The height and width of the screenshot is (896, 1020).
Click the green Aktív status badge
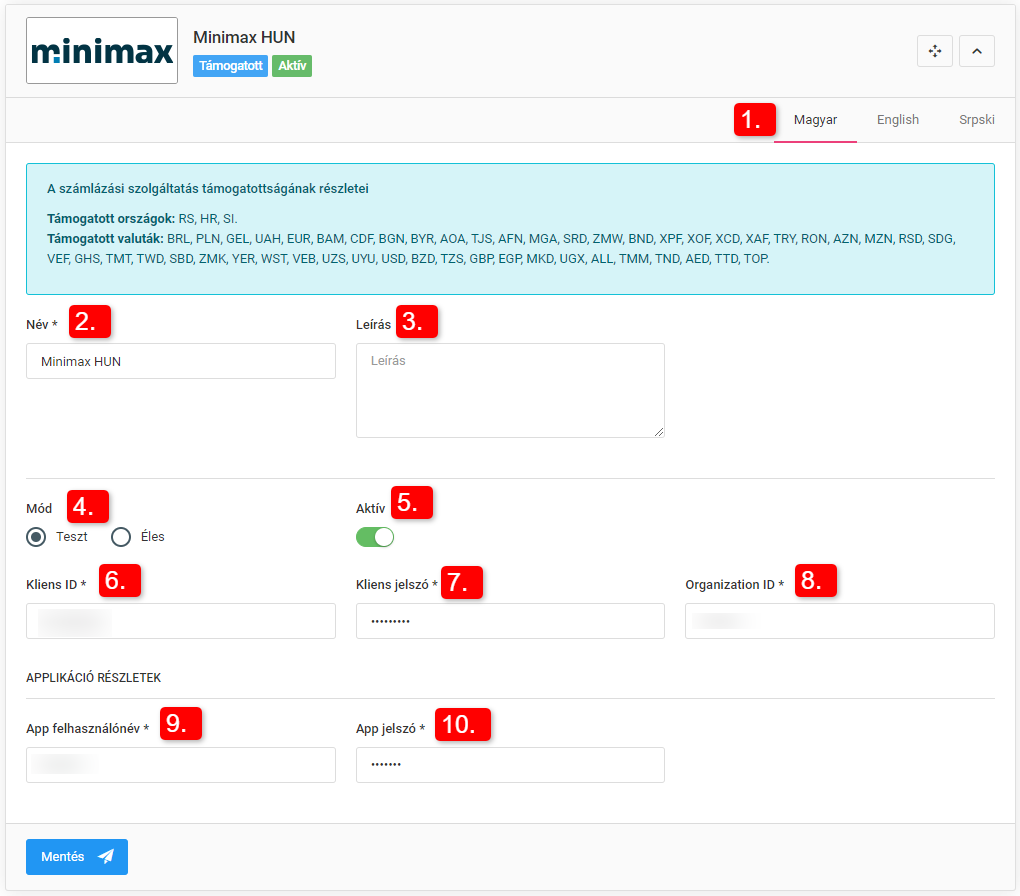(x=292, y=66)
